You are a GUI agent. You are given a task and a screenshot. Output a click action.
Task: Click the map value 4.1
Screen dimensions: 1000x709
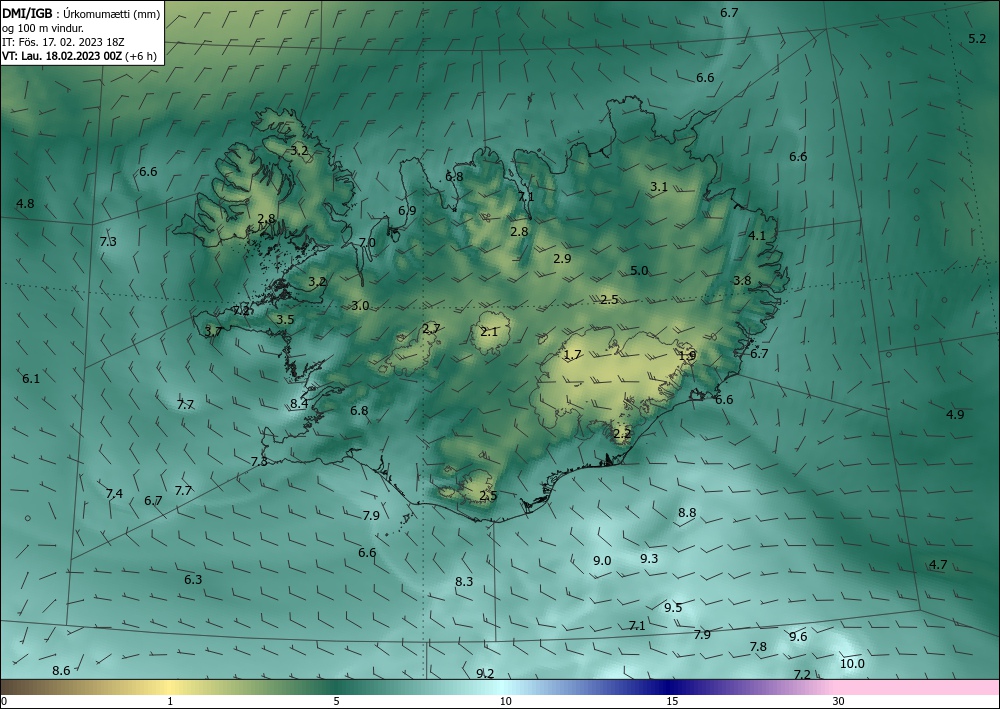click(756, 235)
